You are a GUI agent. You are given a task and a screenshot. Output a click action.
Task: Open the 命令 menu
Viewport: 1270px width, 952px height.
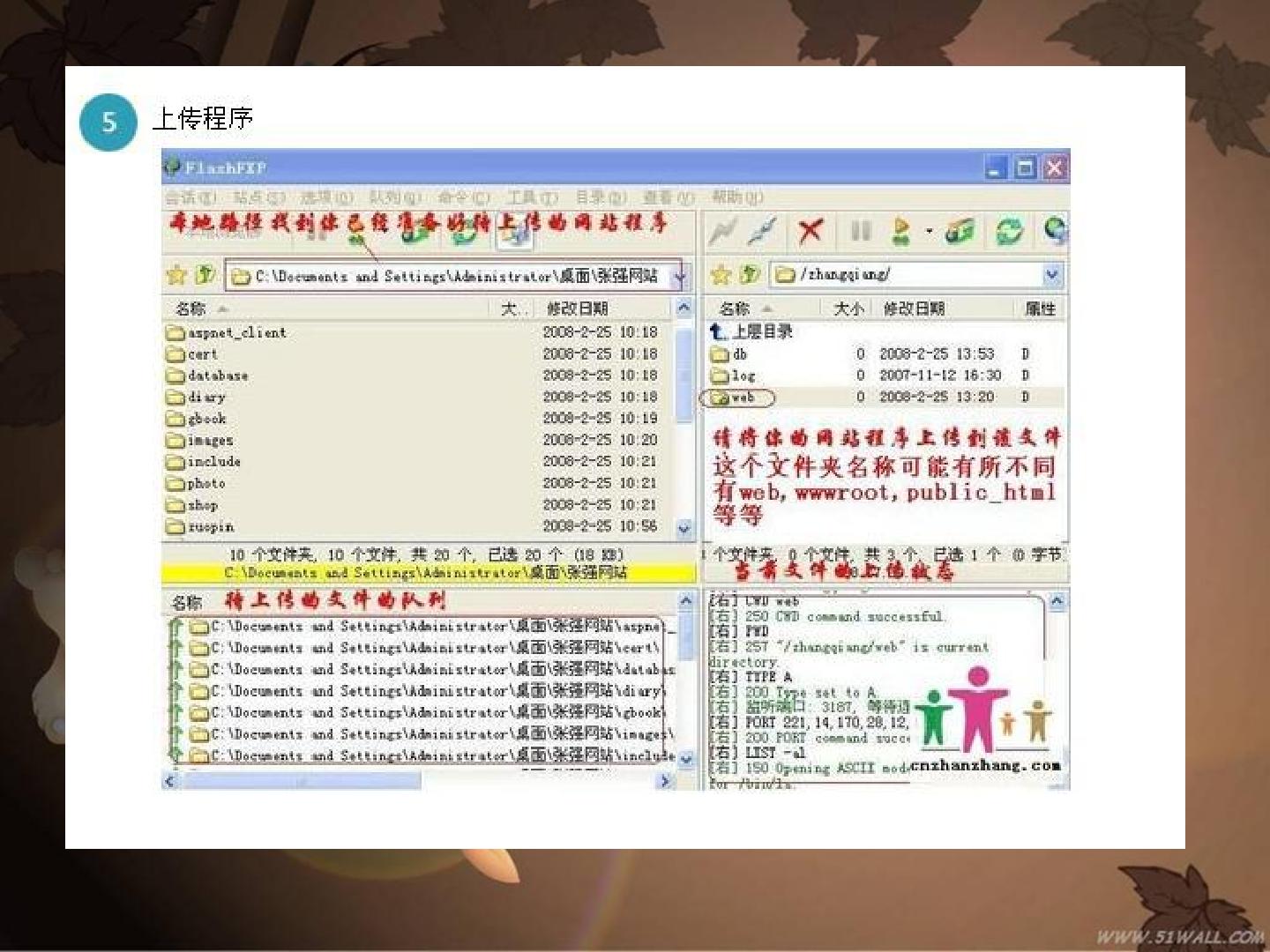pos(463,197)
